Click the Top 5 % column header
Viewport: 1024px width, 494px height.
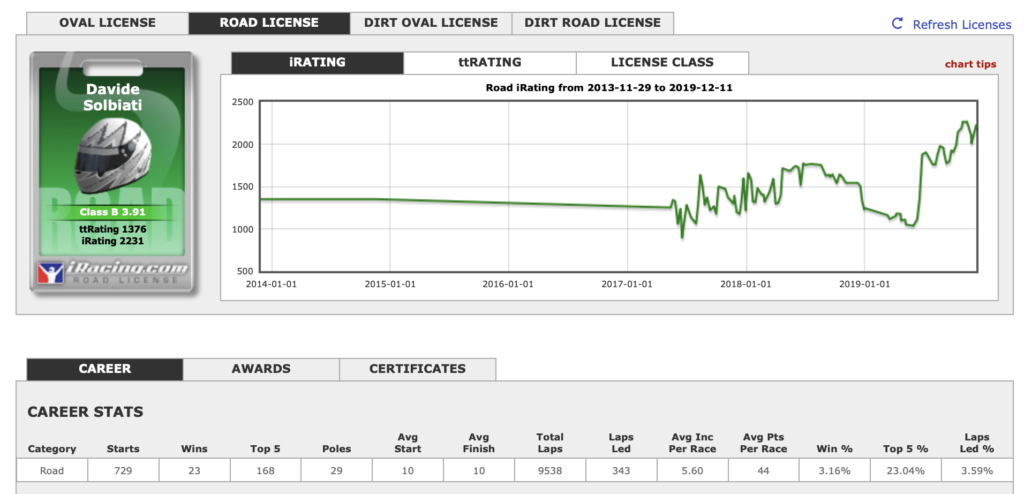click(x=906, y=449)
